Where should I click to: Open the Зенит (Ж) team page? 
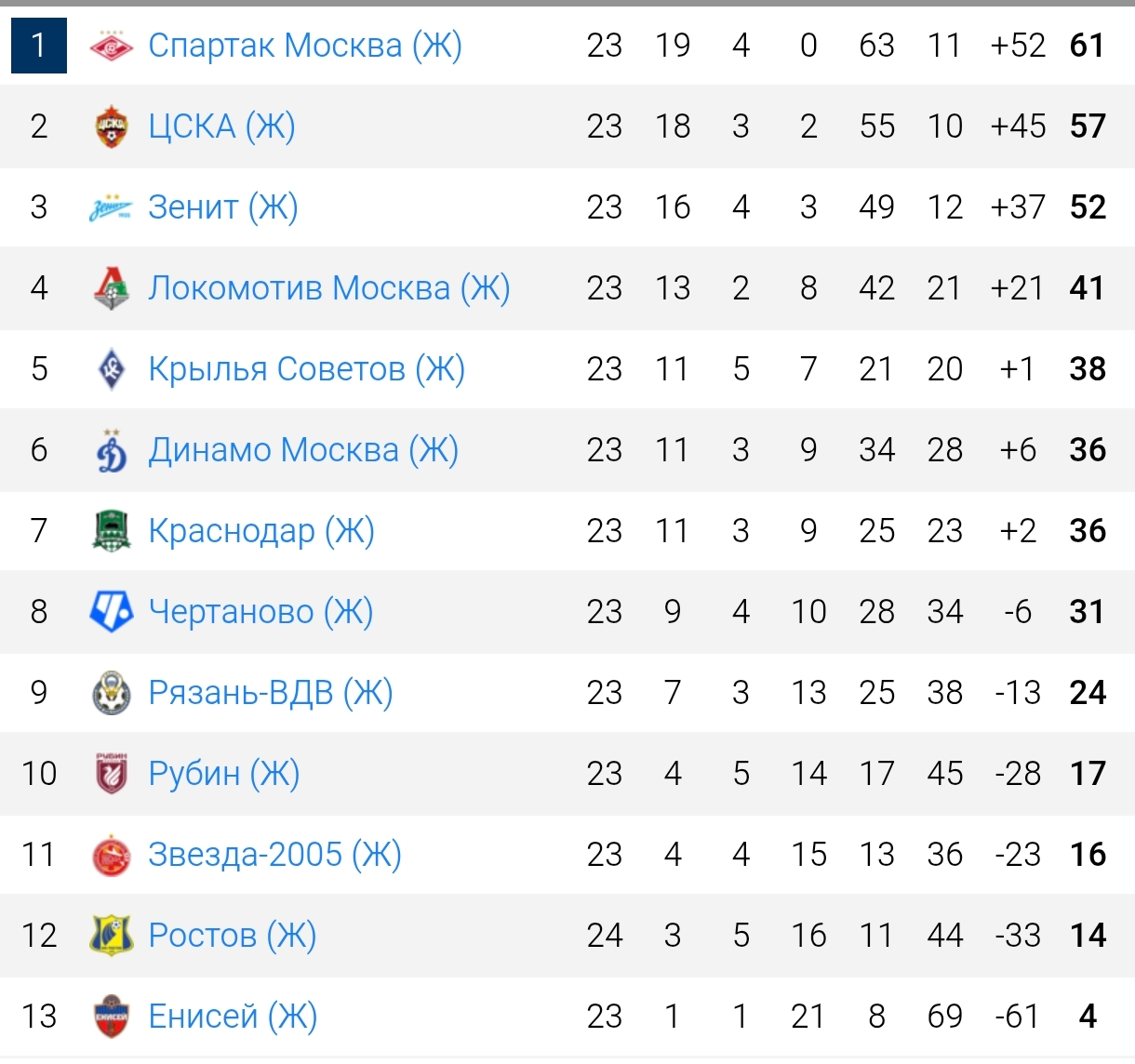pos(223,207)
